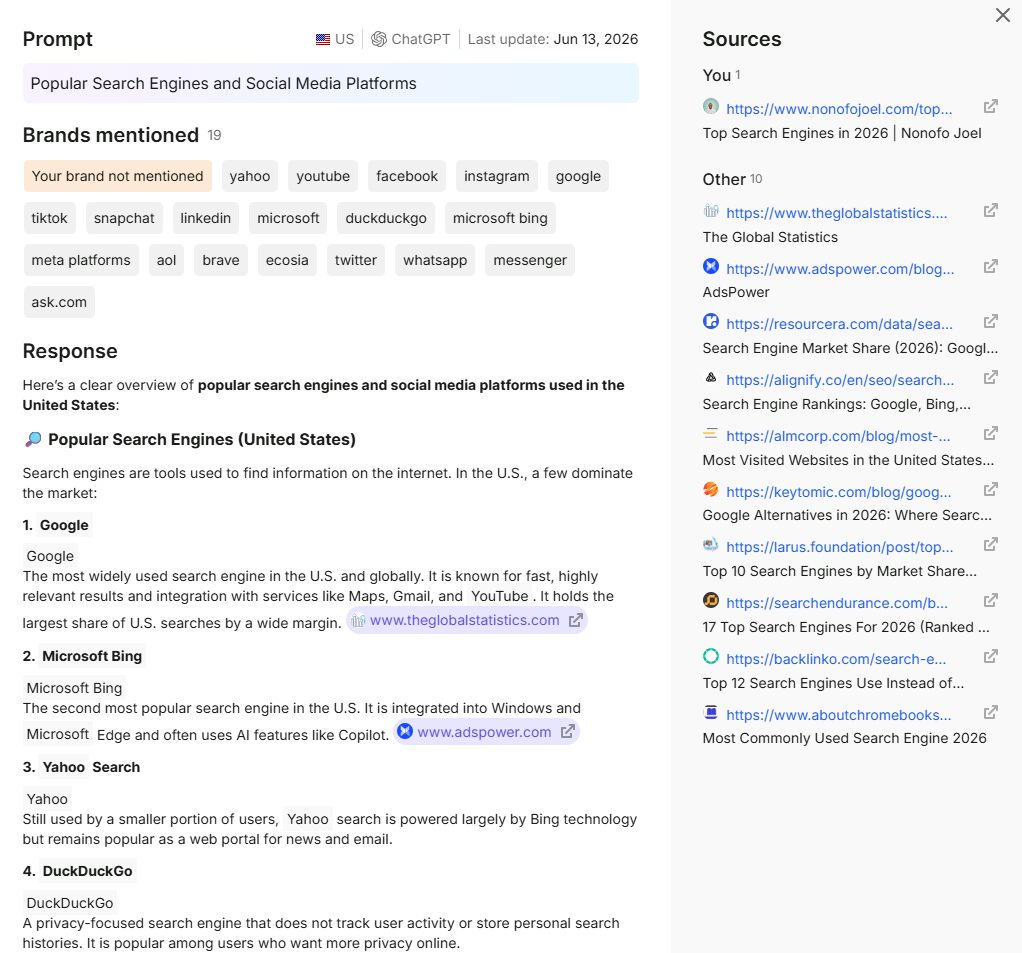Open external link icon for keytomic.com source
This screenshot has width=1022, height=953.
991,490
